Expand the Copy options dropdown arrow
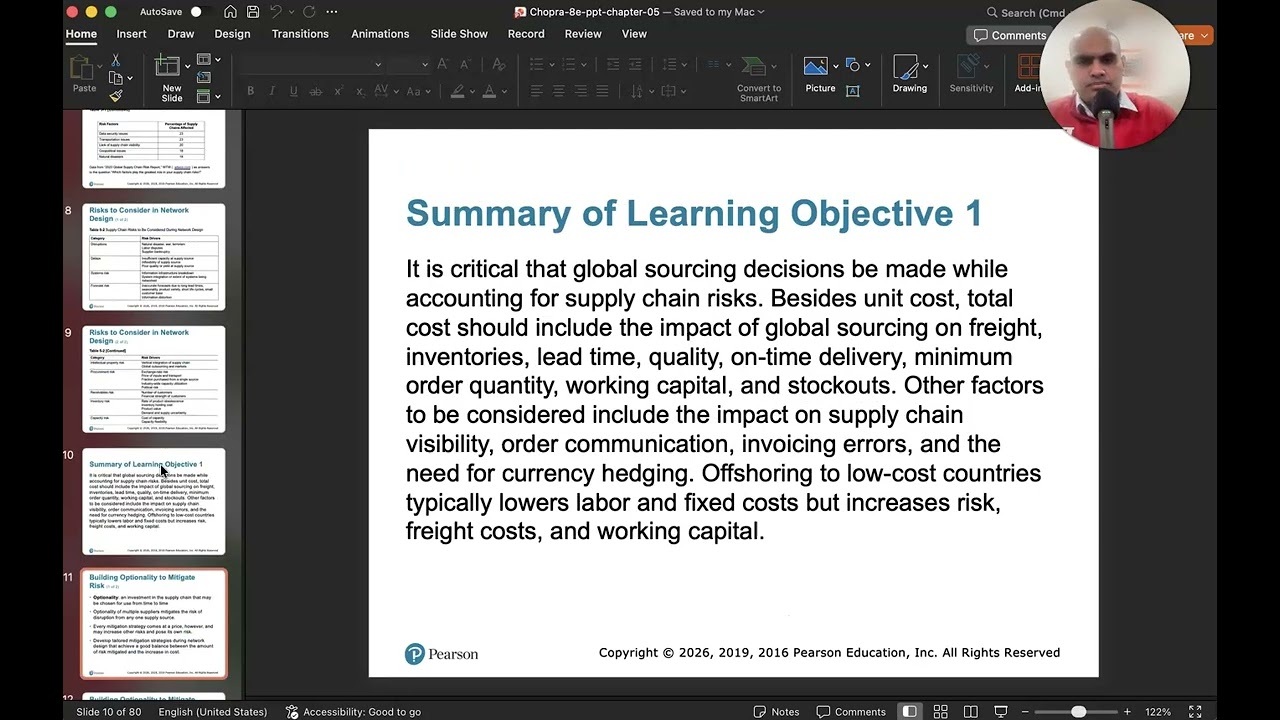The width and height of the screenshot is (1280, 720). (131, 79)
